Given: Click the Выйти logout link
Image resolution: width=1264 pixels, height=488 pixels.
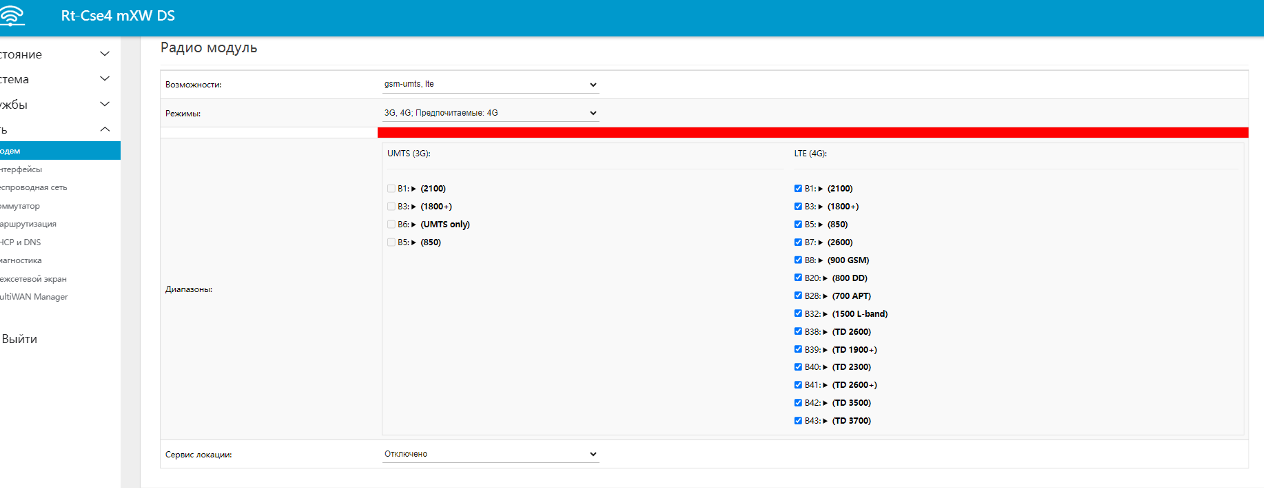Looking at the screenshot, I should click(20, 339).
